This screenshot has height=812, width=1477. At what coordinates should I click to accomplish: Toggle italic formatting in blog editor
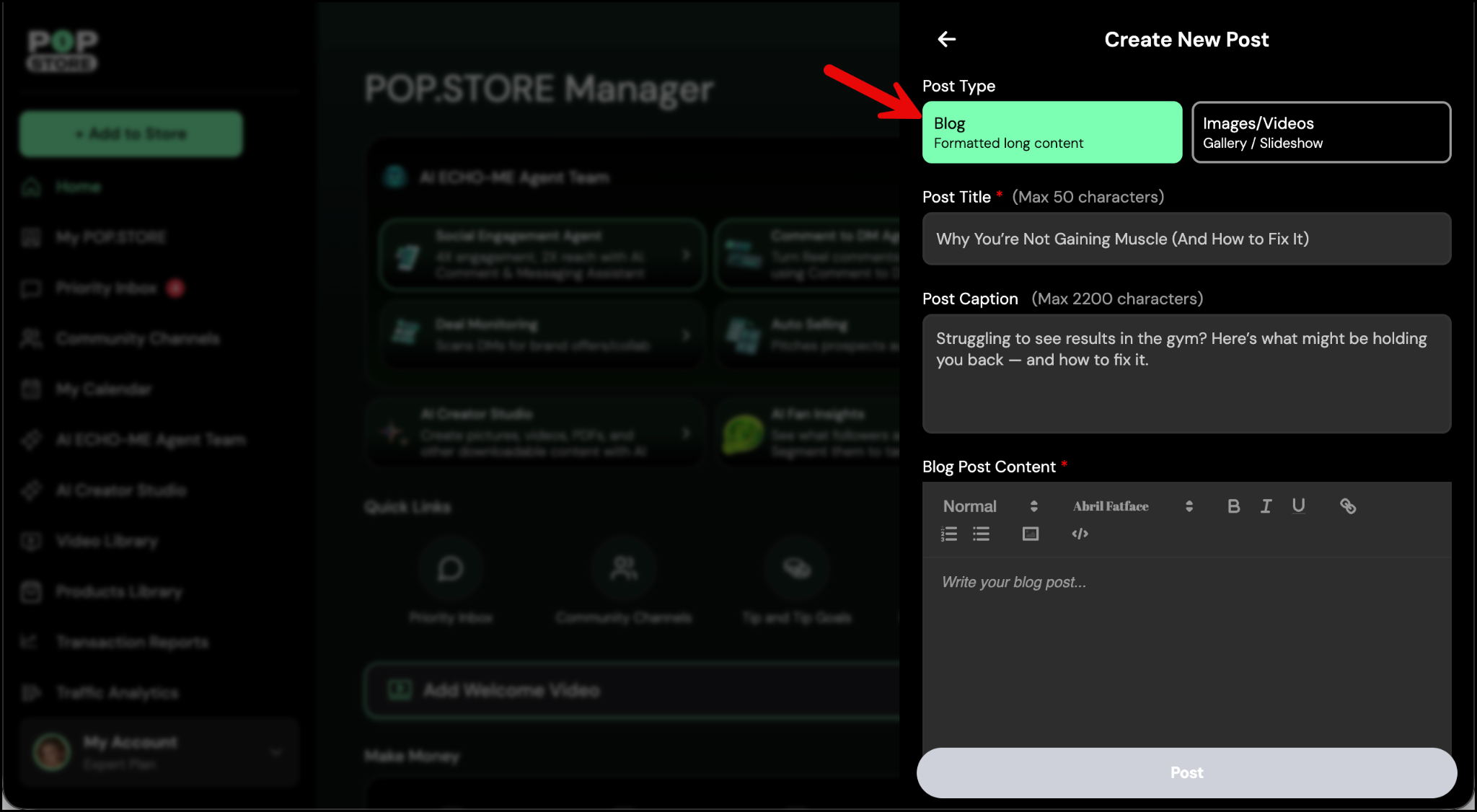(1266, 506)
